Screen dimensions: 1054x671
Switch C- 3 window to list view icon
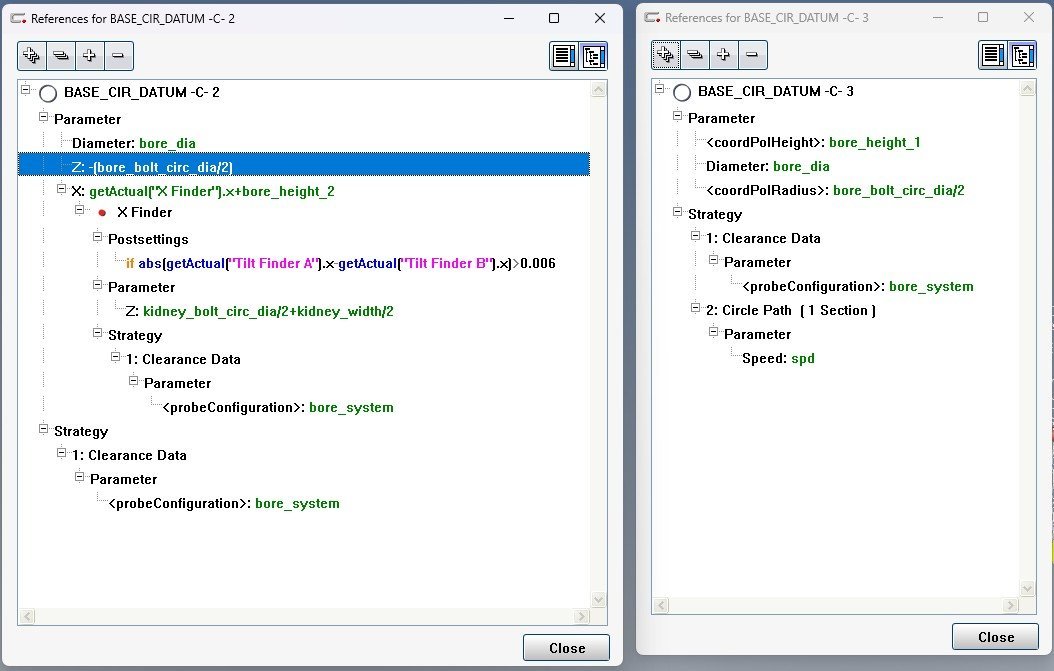(x=993, y=55)
